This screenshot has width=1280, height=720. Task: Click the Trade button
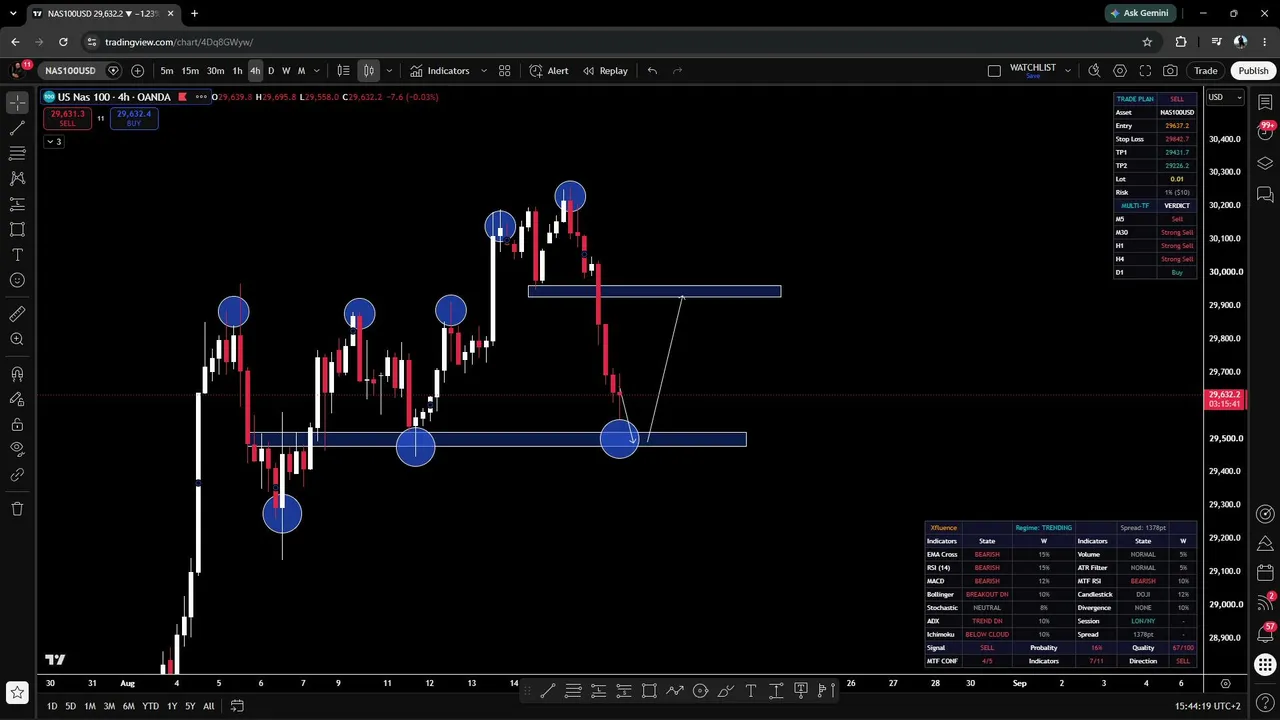1205,71
